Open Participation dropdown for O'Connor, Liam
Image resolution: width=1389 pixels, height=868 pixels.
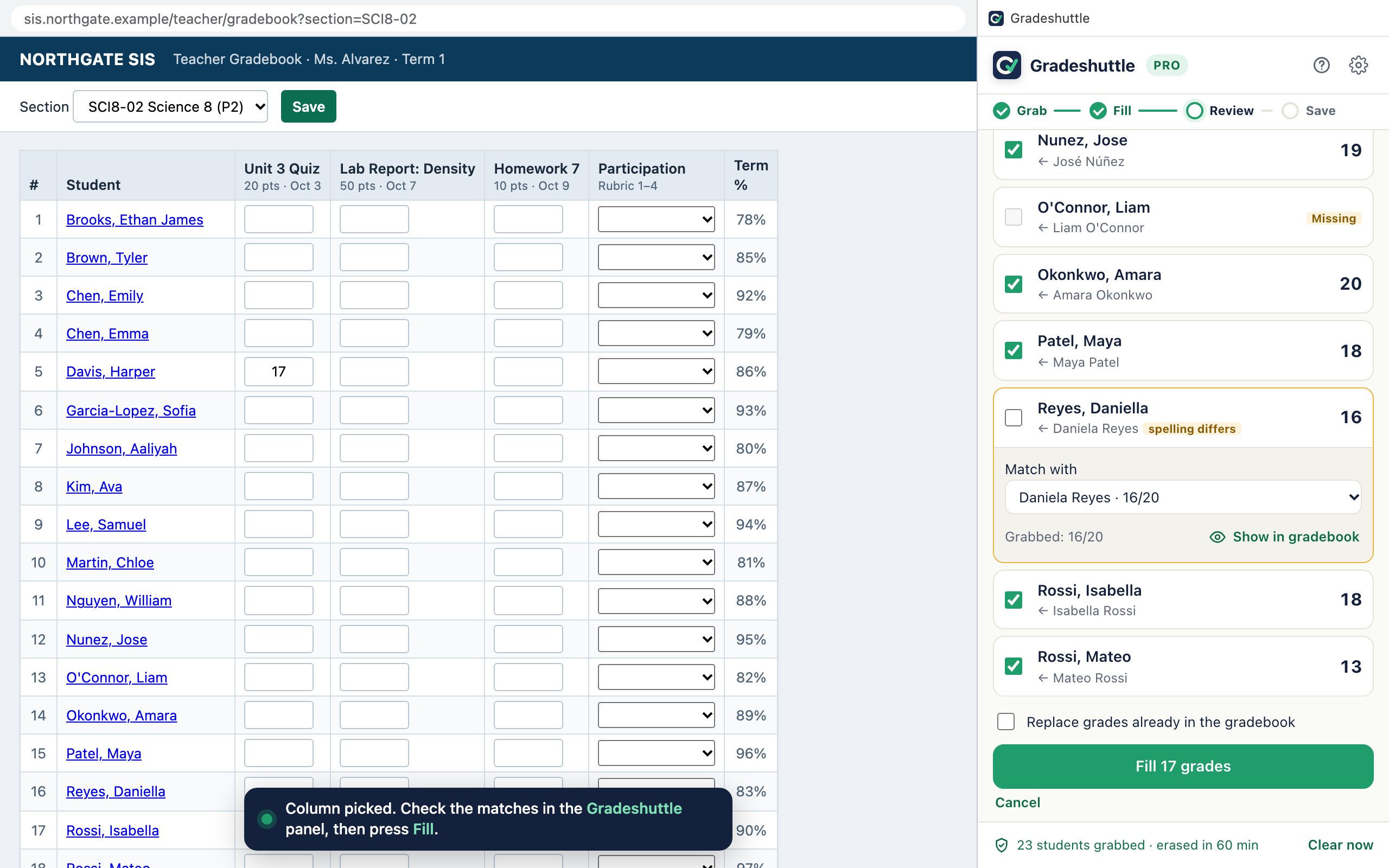[656, 678]
